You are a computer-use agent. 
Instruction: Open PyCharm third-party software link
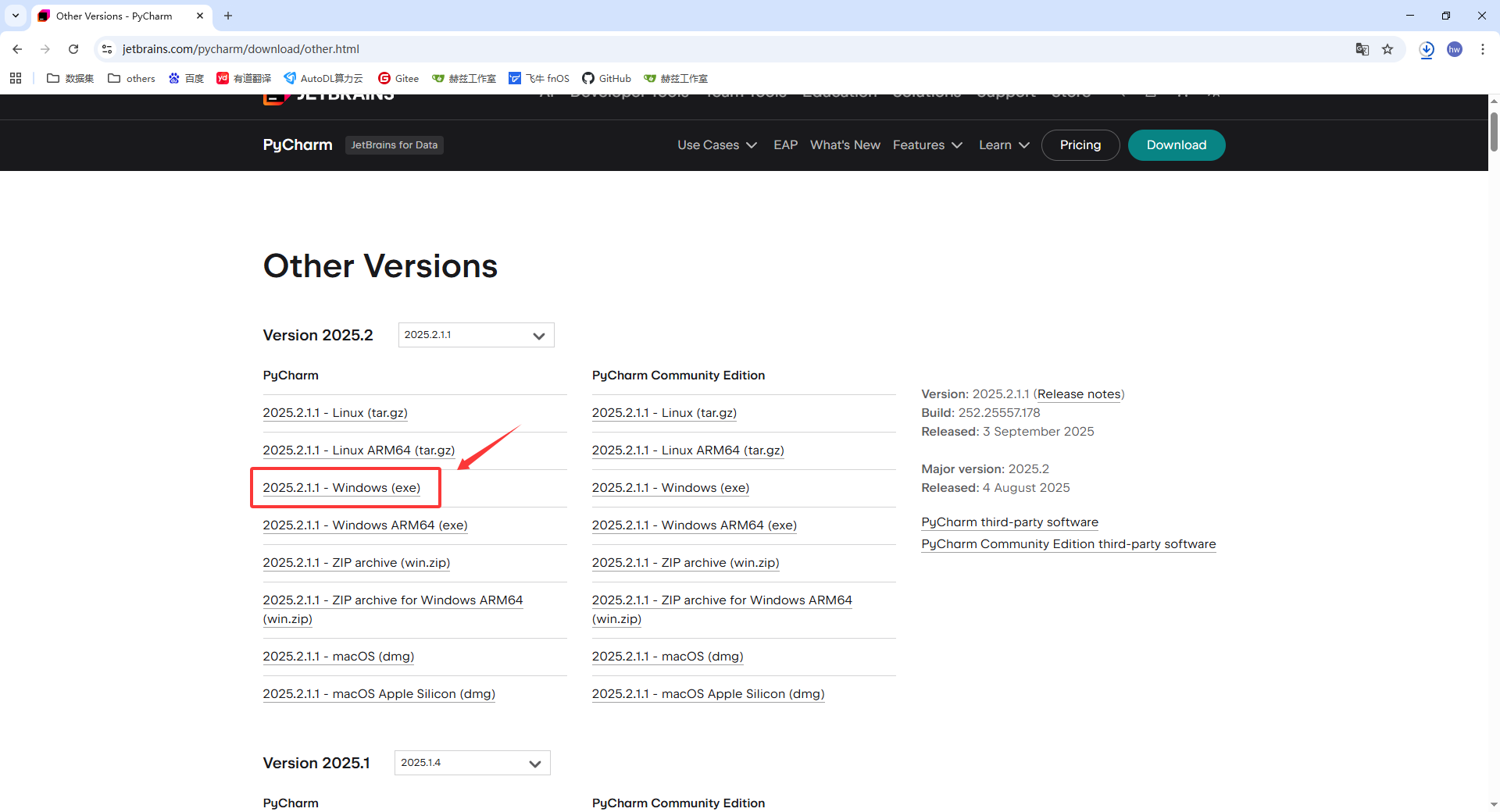click(x=1009, y=522)
